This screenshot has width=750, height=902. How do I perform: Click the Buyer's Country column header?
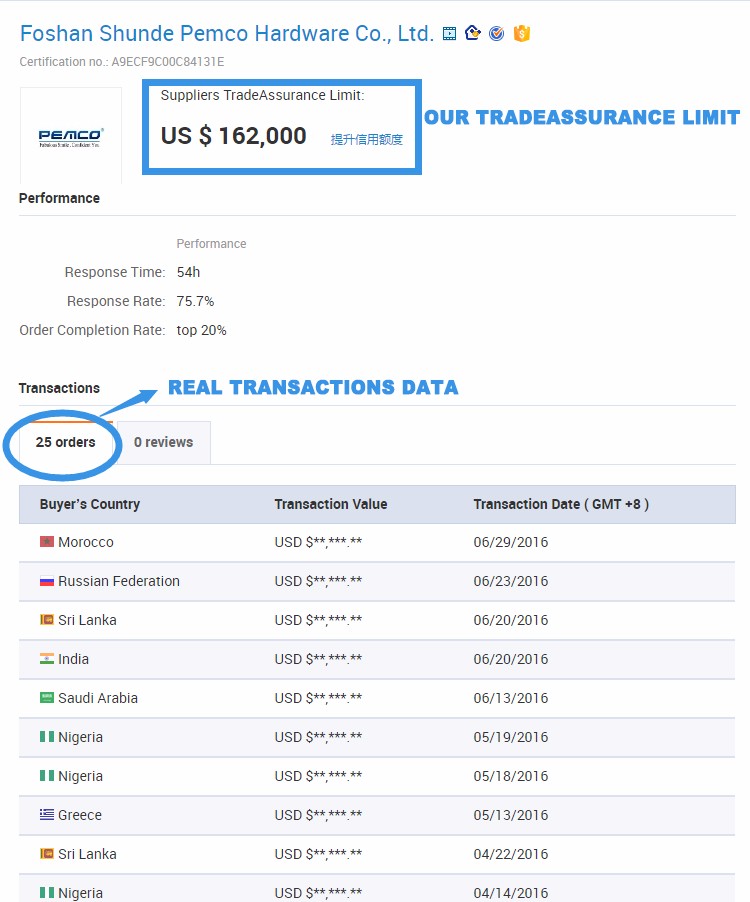[x=90, y=504]
